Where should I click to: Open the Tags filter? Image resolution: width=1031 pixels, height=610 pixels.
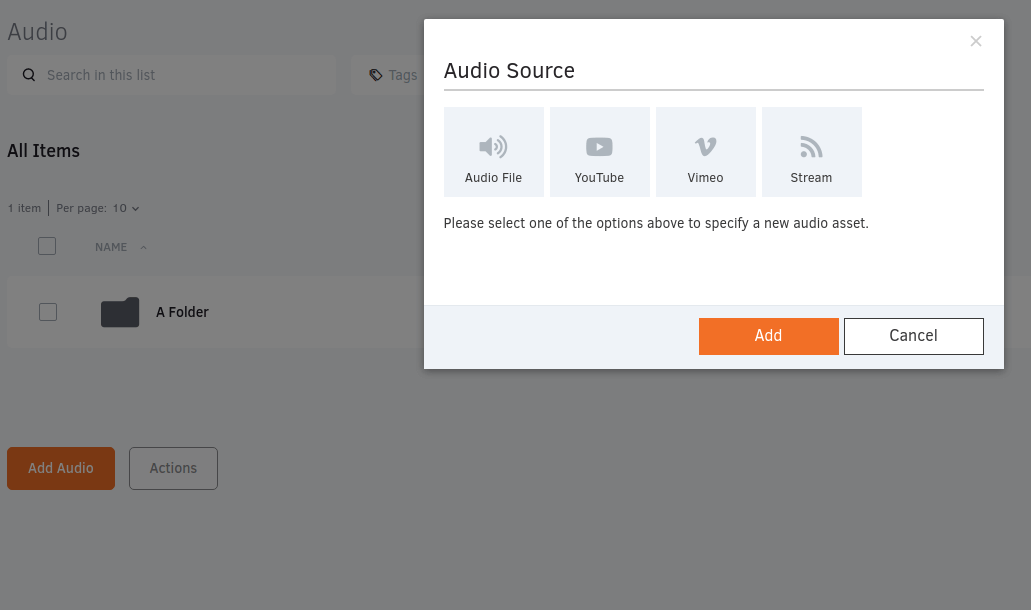393,75
